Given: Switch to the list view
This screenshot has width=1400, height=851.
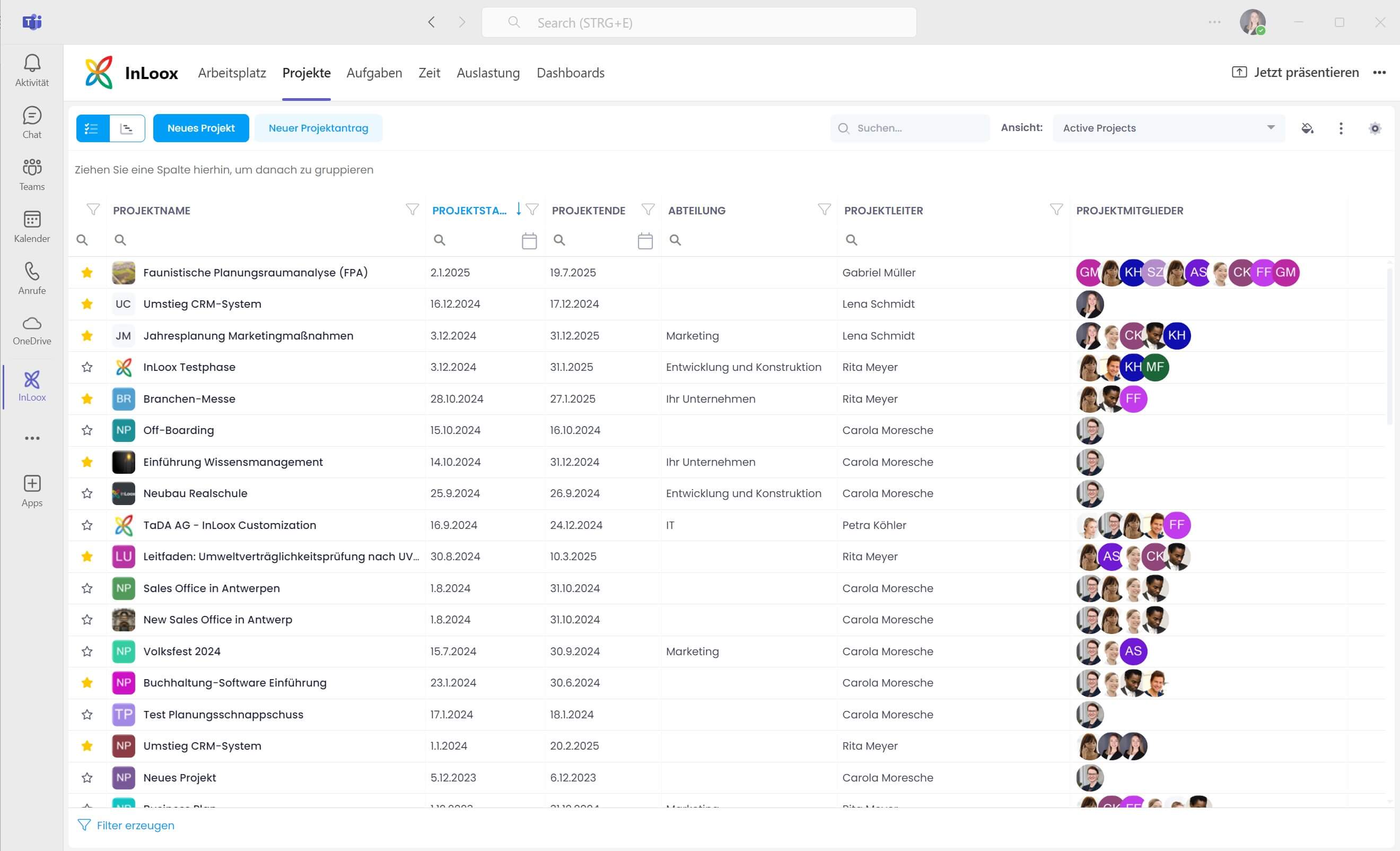Looking at the screenshot, I should [93, 128].
